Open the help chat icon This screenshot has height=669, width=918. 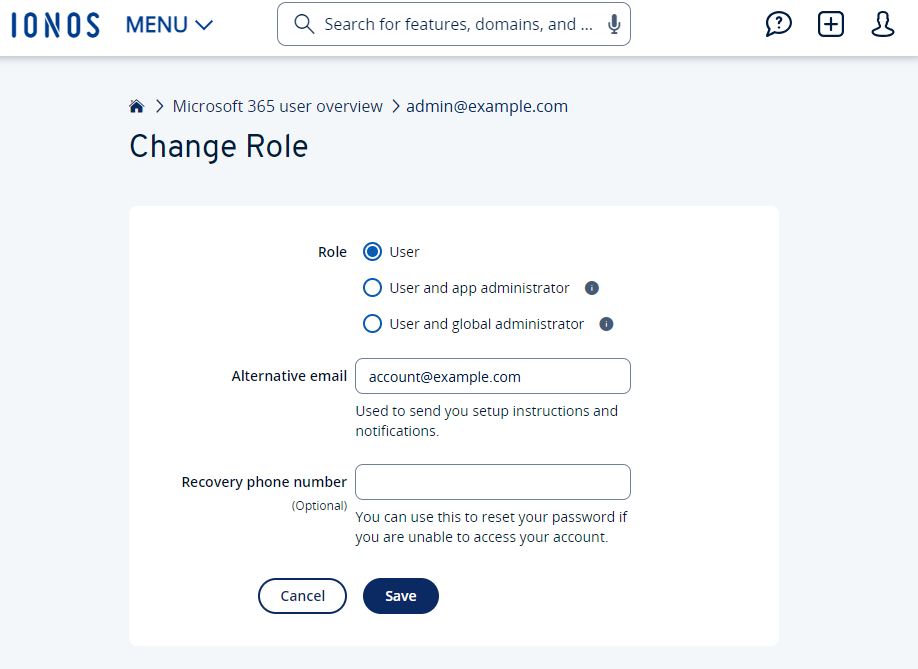tap(778, 25)
